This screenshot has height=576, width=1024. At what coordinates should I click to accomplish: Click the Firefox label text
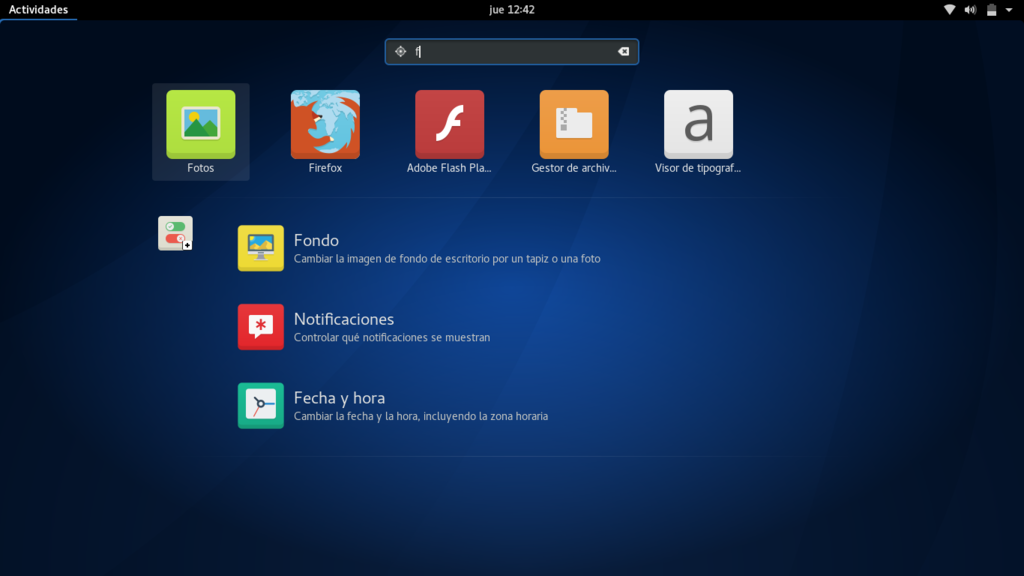click(325, 168)
